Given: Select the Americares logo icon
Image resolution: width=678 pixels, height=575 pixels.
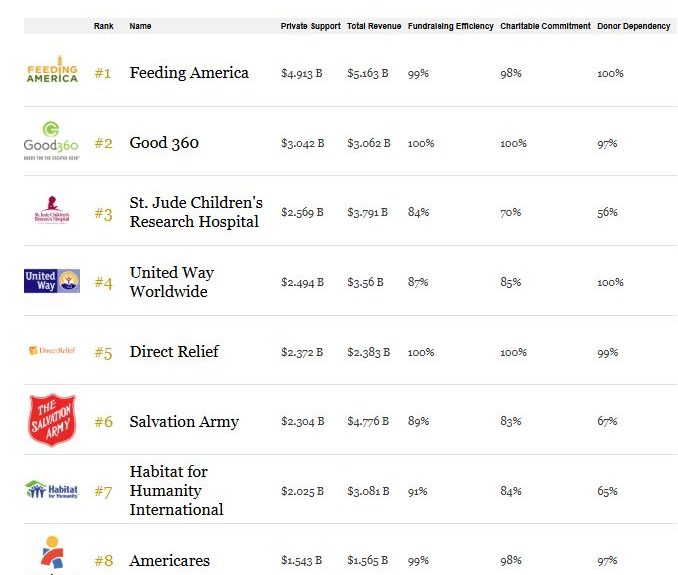Looking at the screenshot, I should tap(51, 556).
